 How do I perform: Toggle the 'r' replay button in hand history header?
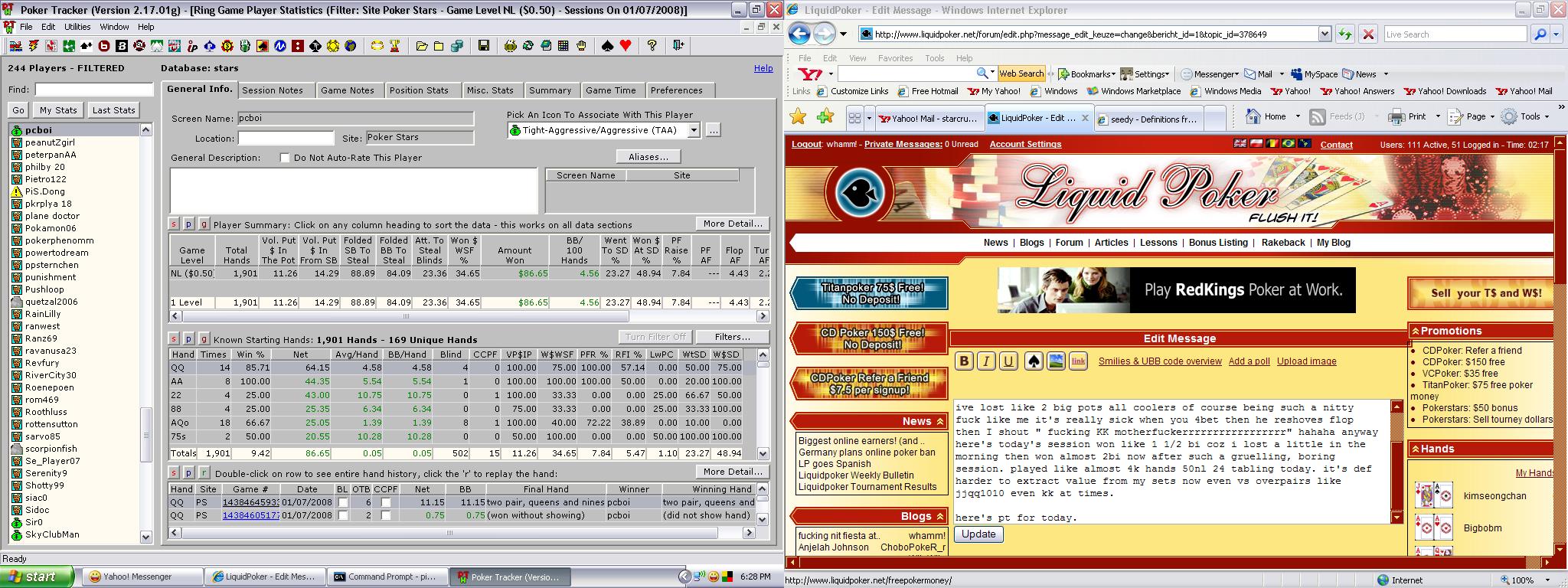point(204,472)
